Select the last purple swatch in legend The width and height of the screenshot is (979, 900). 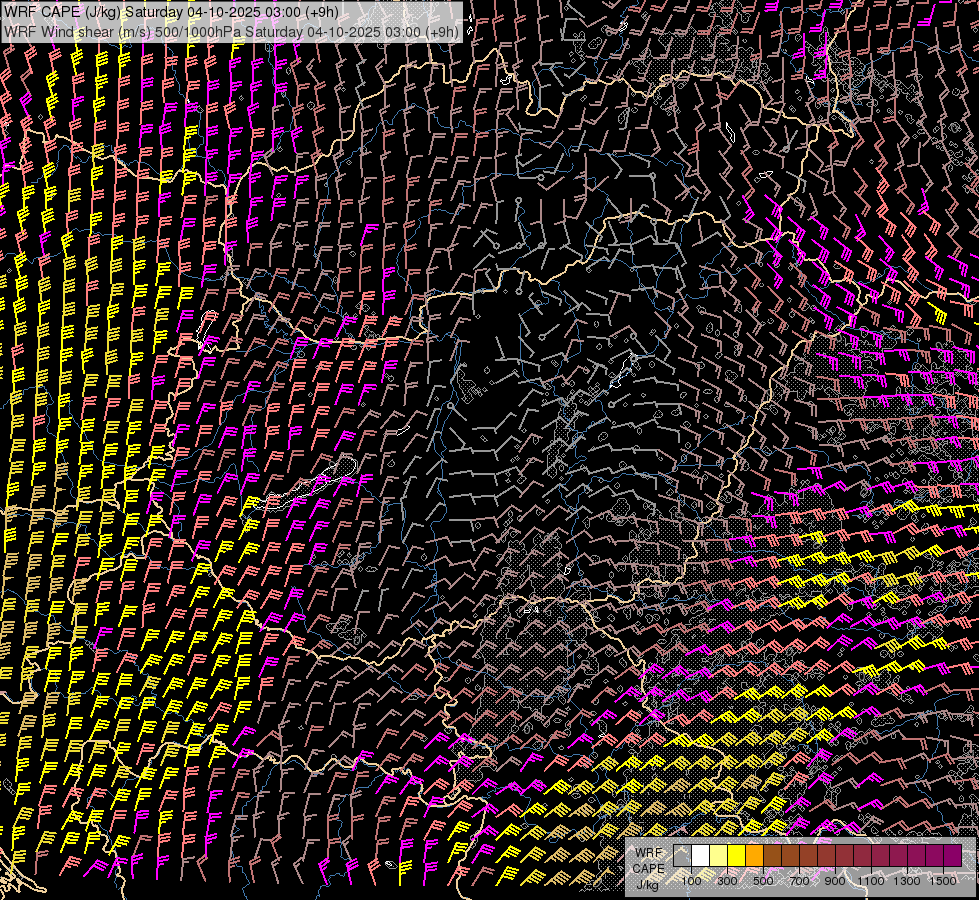(952, 856)
